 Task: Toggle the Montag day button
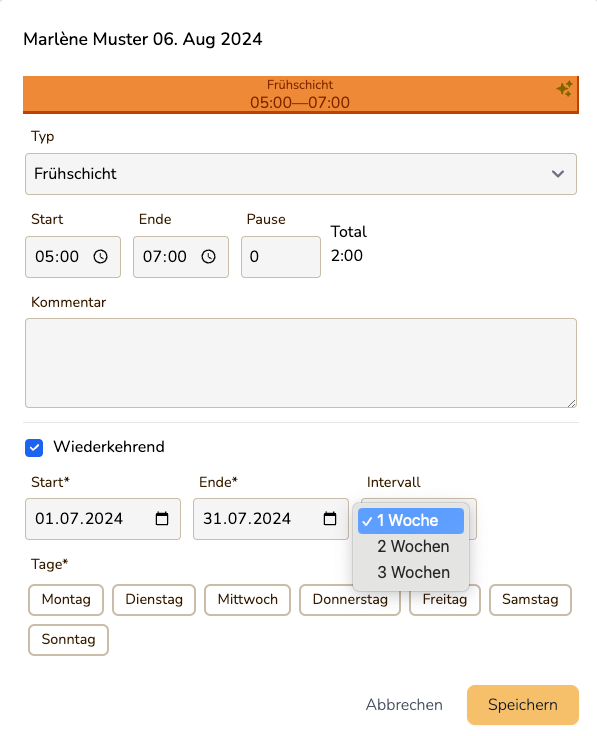tap(66, 599)
